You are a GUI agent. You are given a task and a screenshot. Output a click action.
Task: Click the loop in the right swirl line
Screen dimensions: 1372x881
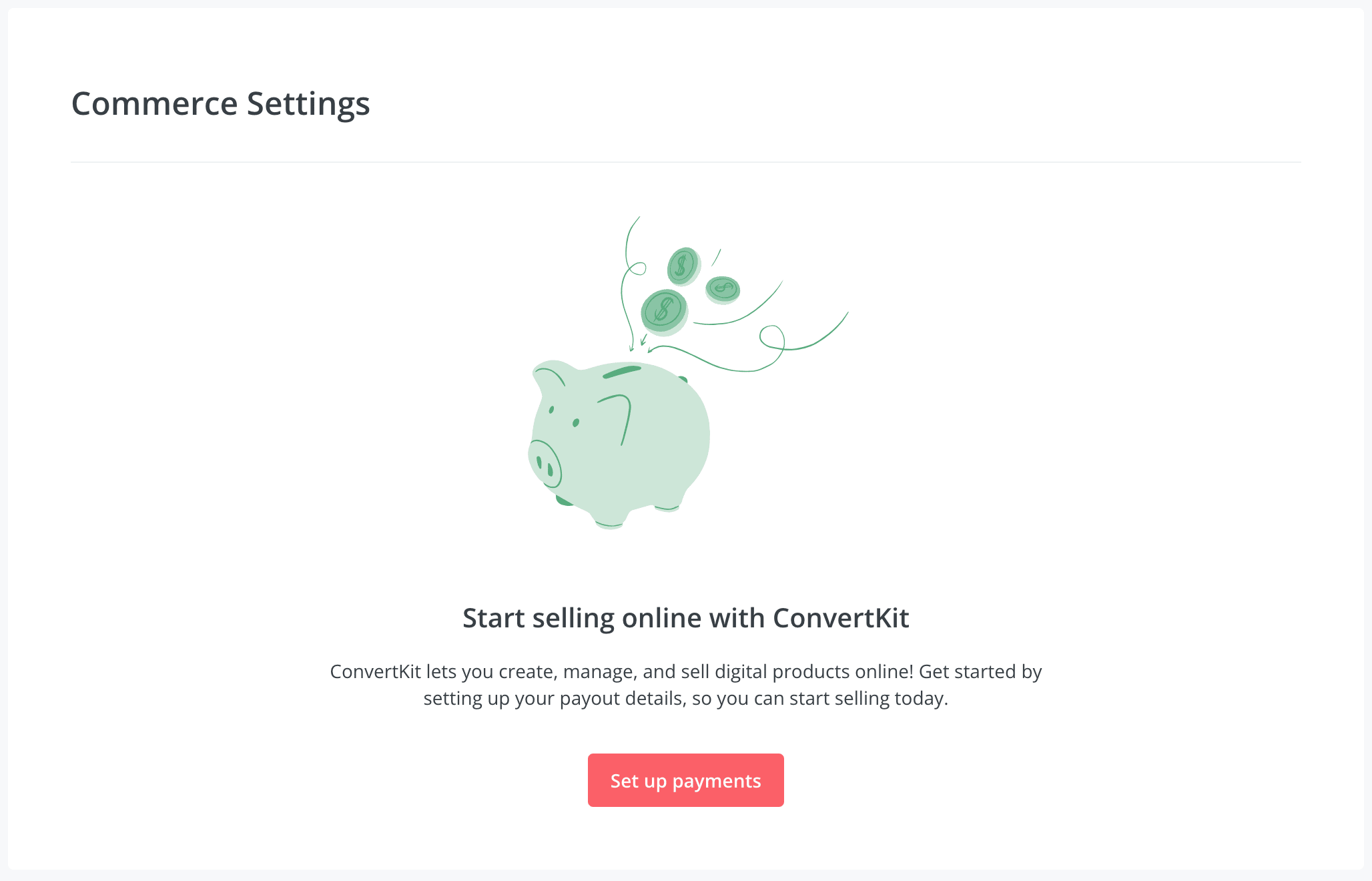772,337
